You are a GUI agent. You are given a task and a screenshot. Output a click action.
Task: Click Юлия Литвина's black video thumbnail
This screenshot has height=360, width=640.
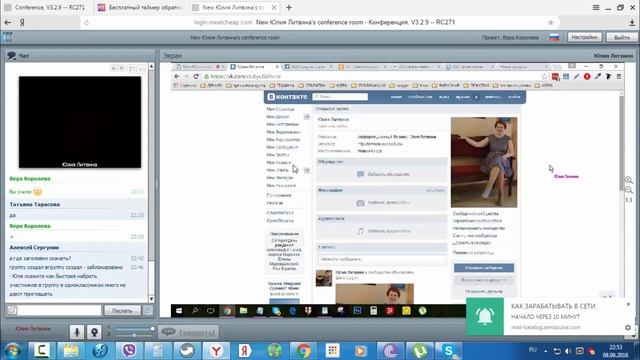(80, 122)
